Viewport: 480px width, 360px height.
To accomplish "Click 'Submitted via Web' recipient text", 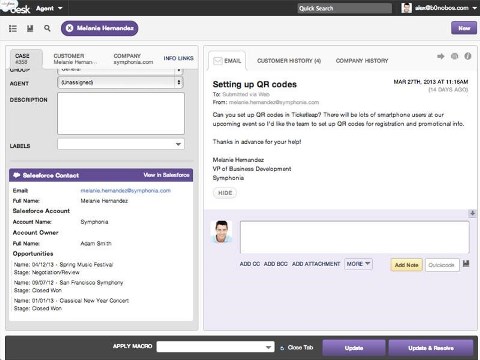I will [x=246, y=94].
